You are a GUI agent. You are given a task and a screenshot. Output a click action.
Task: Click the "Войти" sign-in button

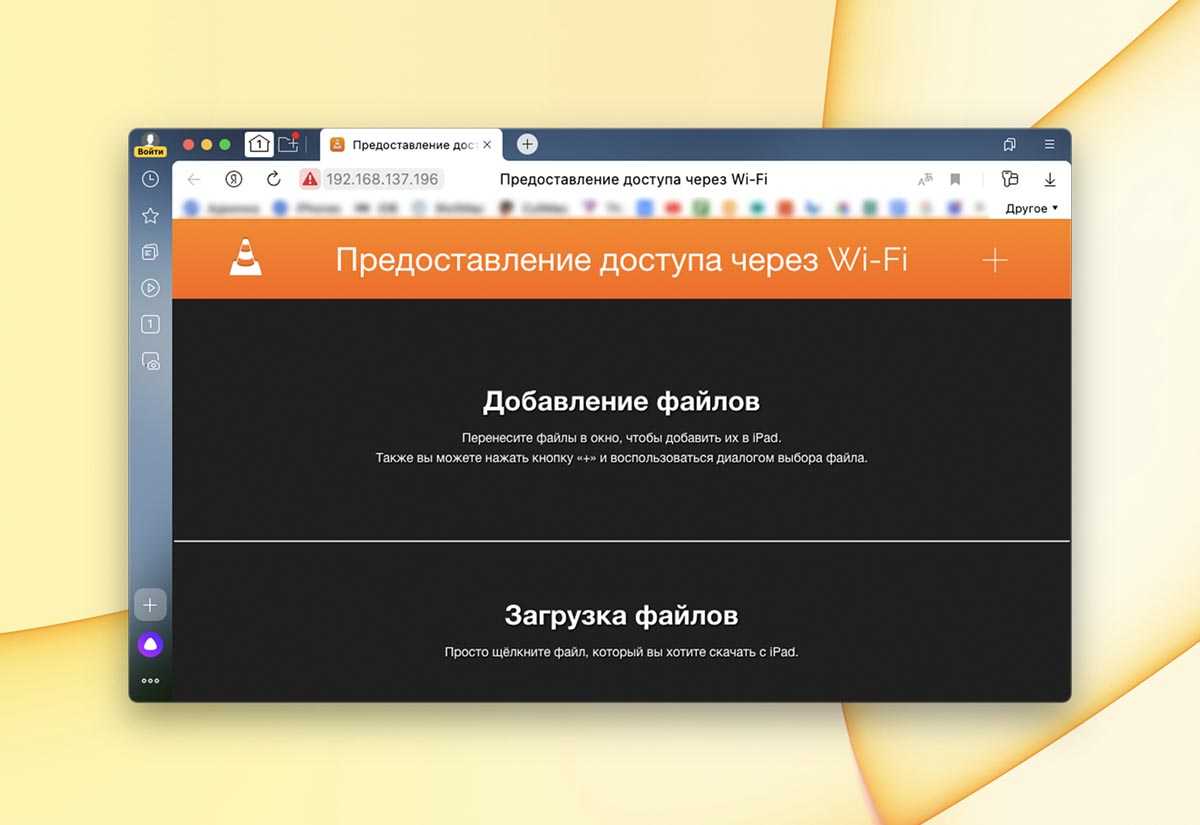click(150, 151)
